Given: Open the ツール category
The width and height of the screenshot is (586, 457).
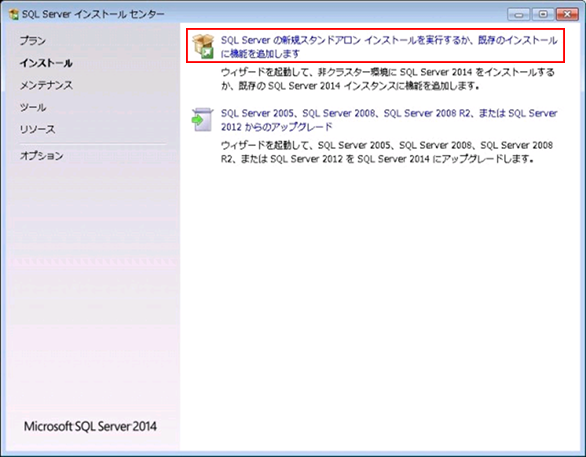Looking at the screenshot, I should (33, 108).
